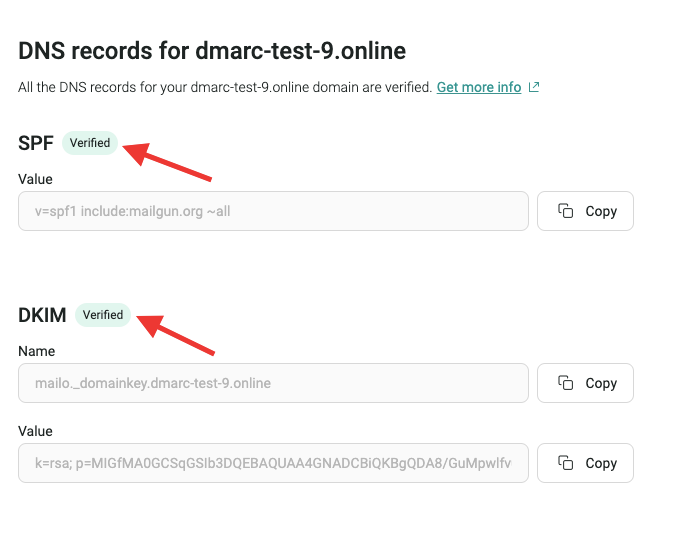Click the copy icon beside the DKIM name
695x533 pixels.
pyautogui.click(x=566, y=383)
